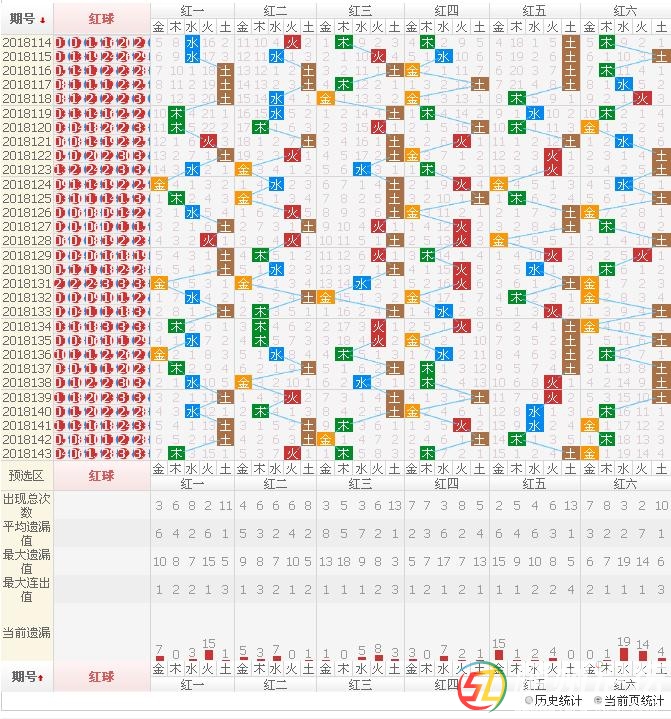
Task: Click the 红球 header at the top
Action: click(x=102, y=18)
